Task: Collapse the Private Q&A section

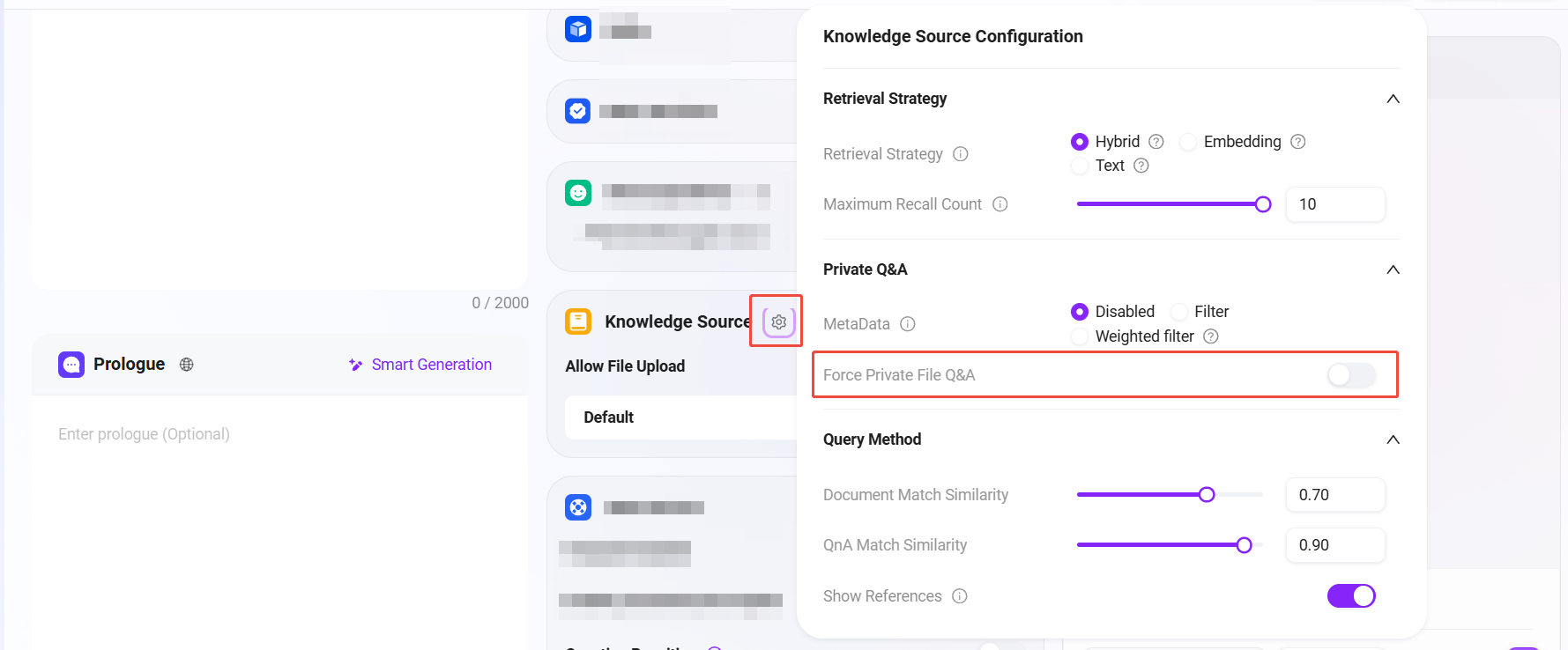Action: click(1393, 270)
